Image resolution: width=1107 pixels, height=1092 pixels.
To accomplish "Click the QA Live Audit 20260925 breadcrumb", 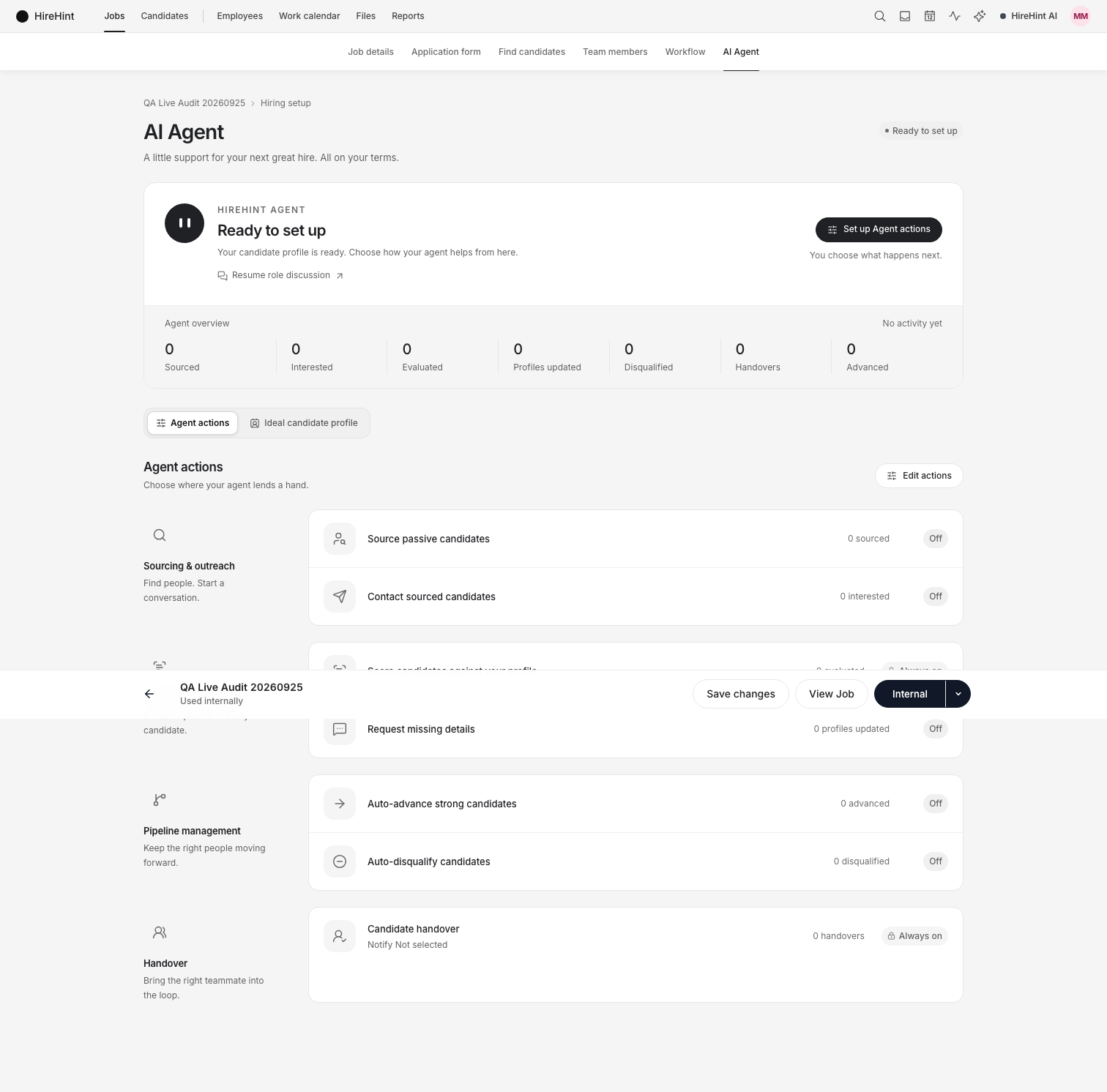I will point(194,103).
